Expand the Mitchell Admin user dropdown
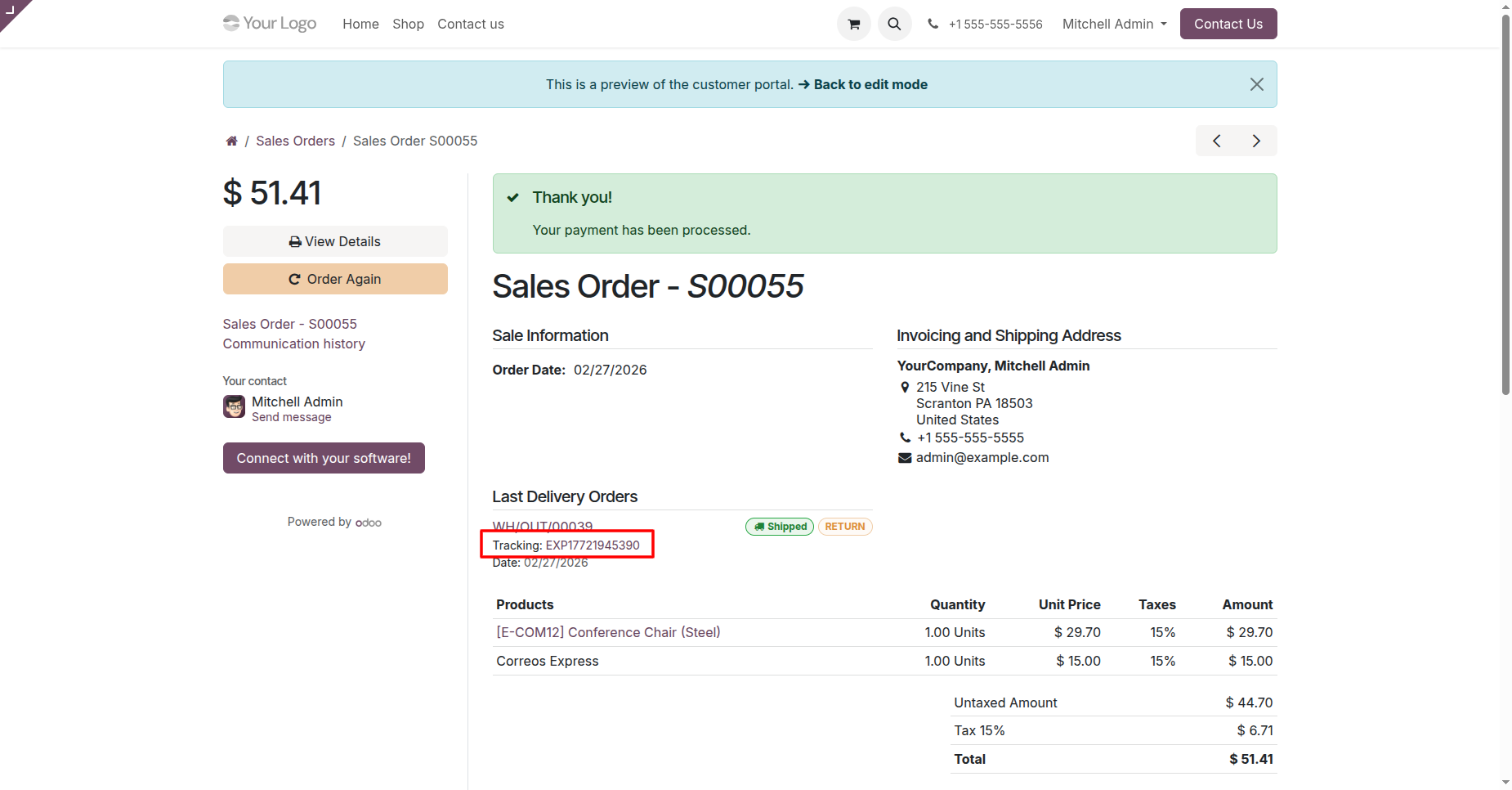 (1114, 25)
